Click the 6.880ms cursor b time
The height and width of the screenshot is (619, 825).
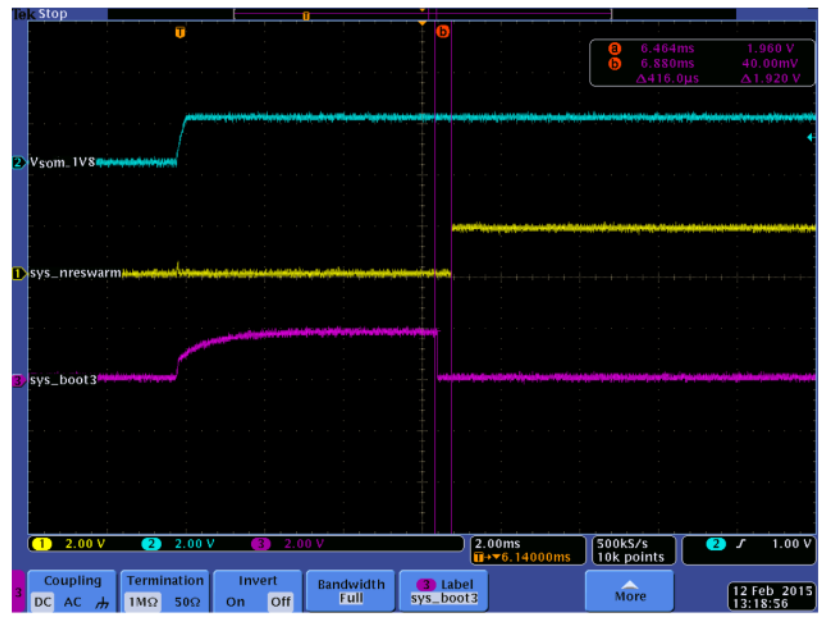point(667,64)
